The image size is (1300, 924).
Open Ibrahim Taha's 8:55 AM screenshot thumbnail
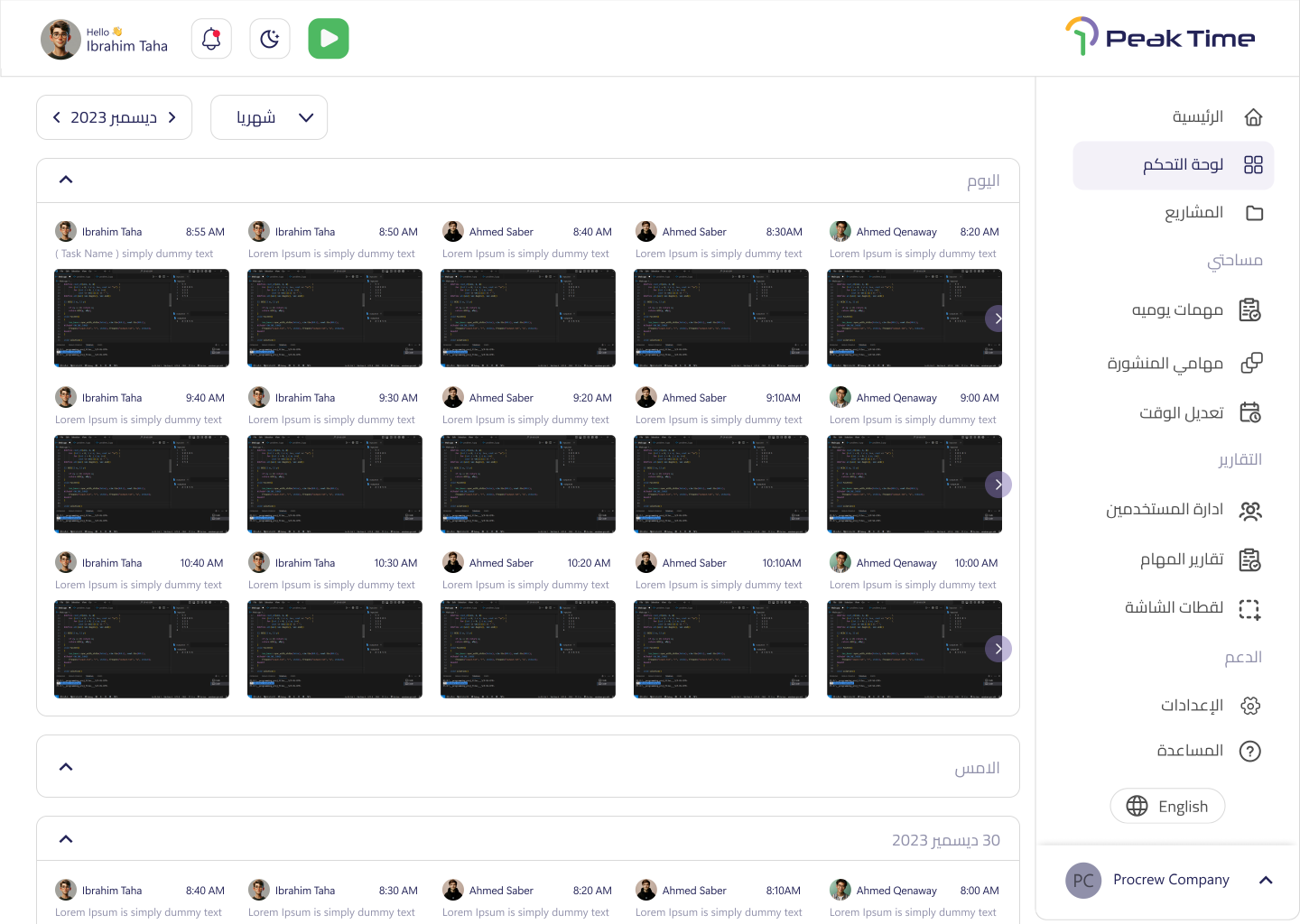pyautogui.click(x=142, y=319)
